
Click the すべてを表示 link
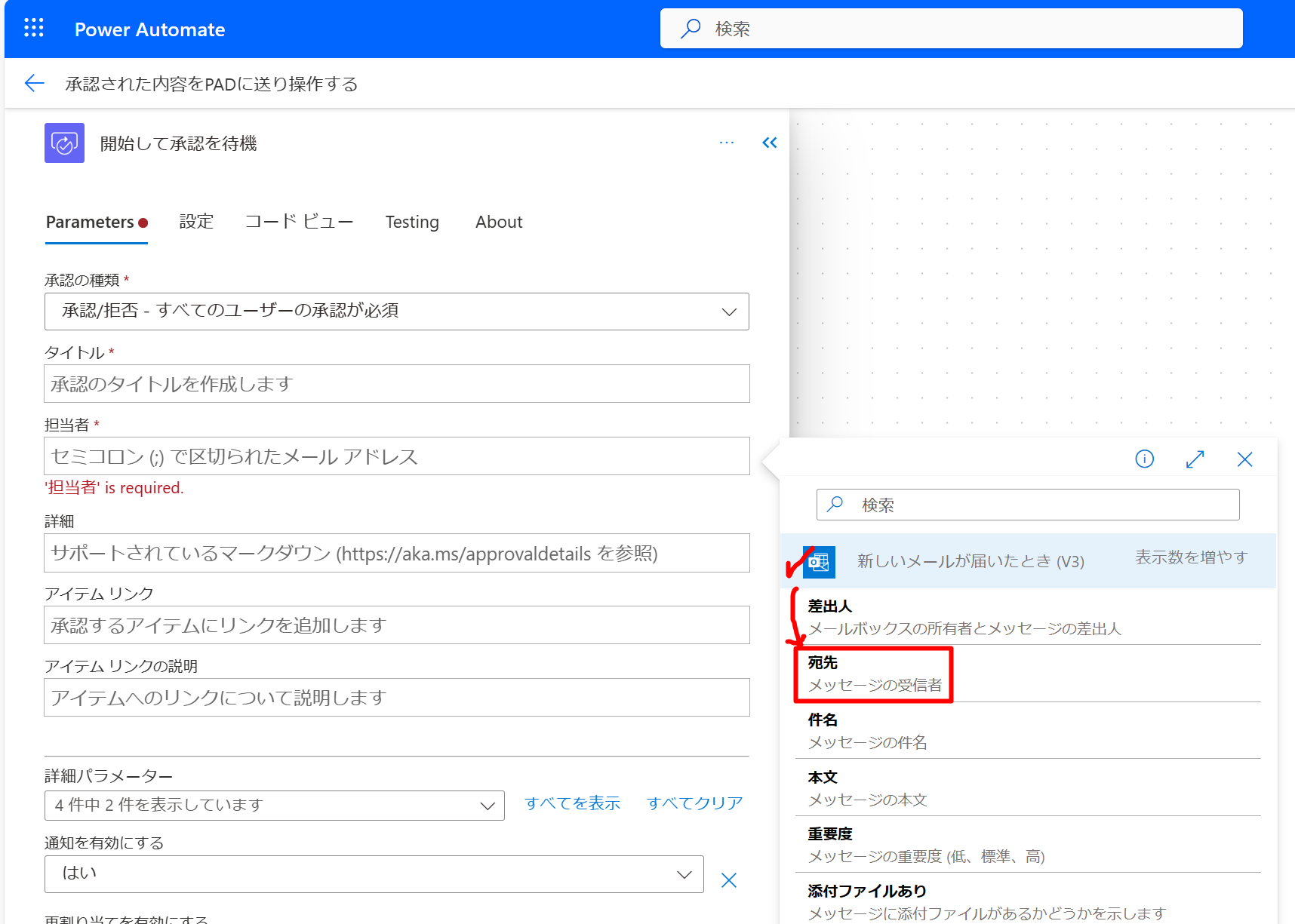coord(573,803)
